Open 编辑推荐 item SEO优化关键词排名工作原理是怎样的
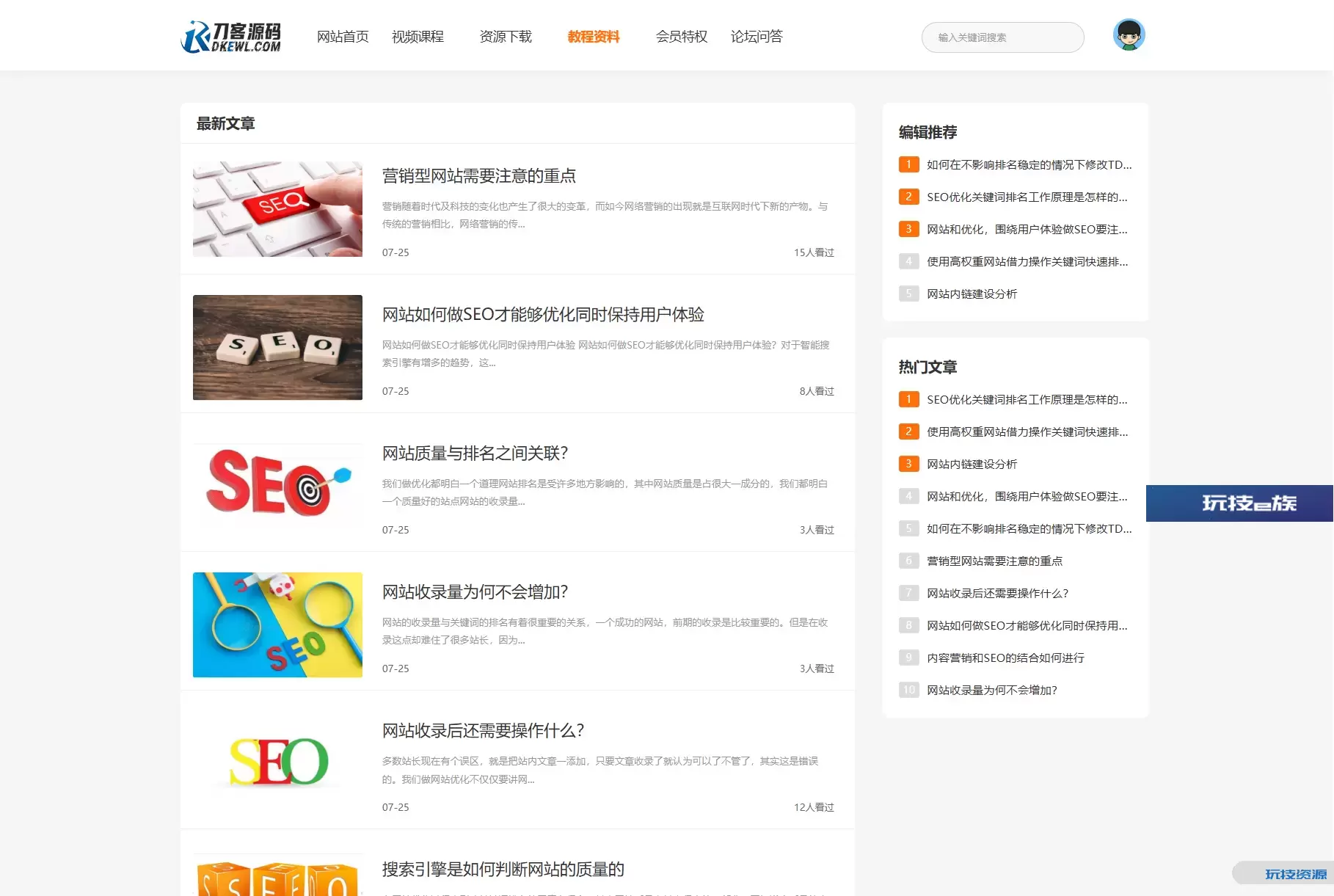1334x896 pixels. click(1027, 197)
